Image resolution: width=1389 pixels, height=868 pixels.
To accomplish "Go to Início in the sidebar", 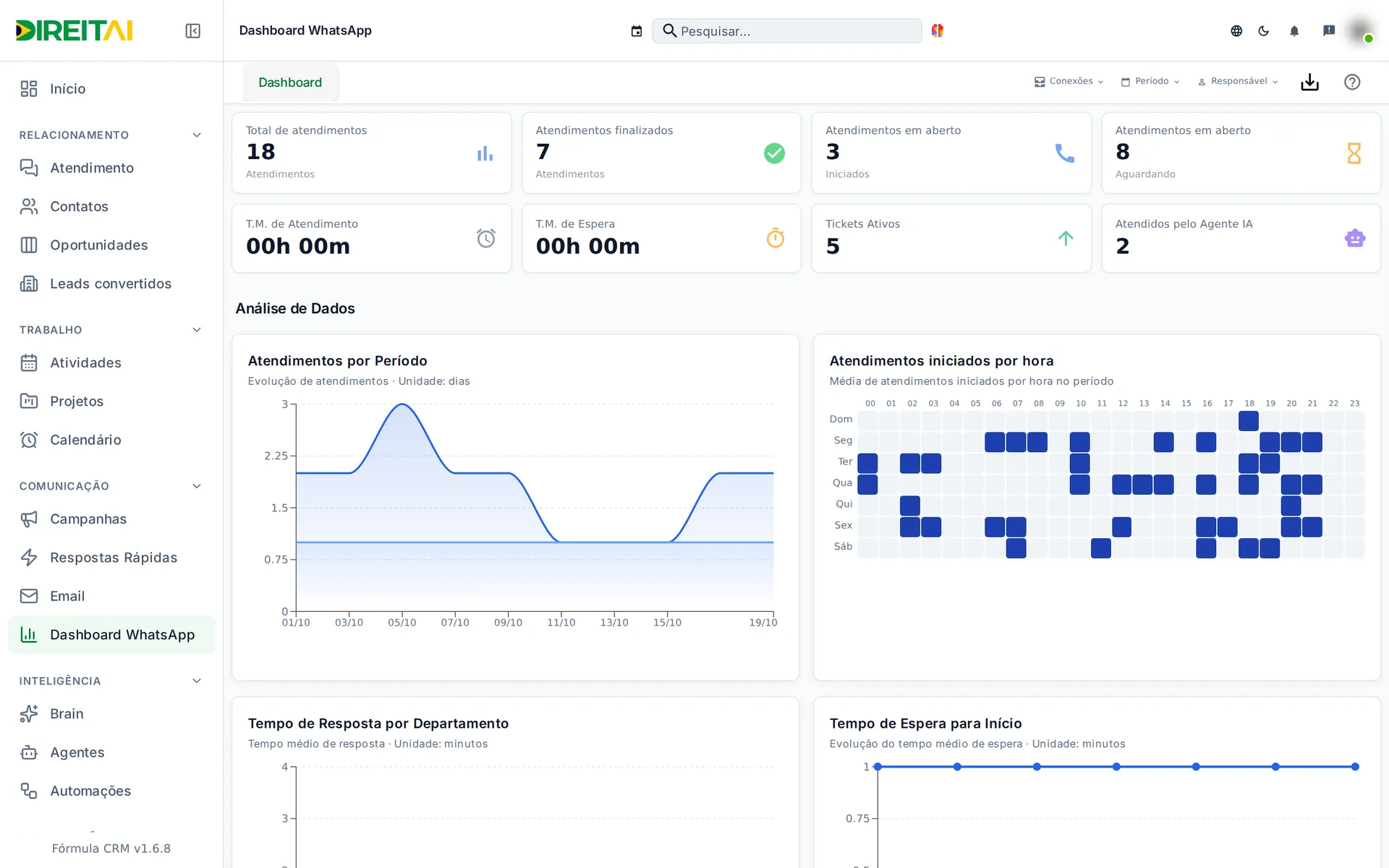I will click(111, 89).
